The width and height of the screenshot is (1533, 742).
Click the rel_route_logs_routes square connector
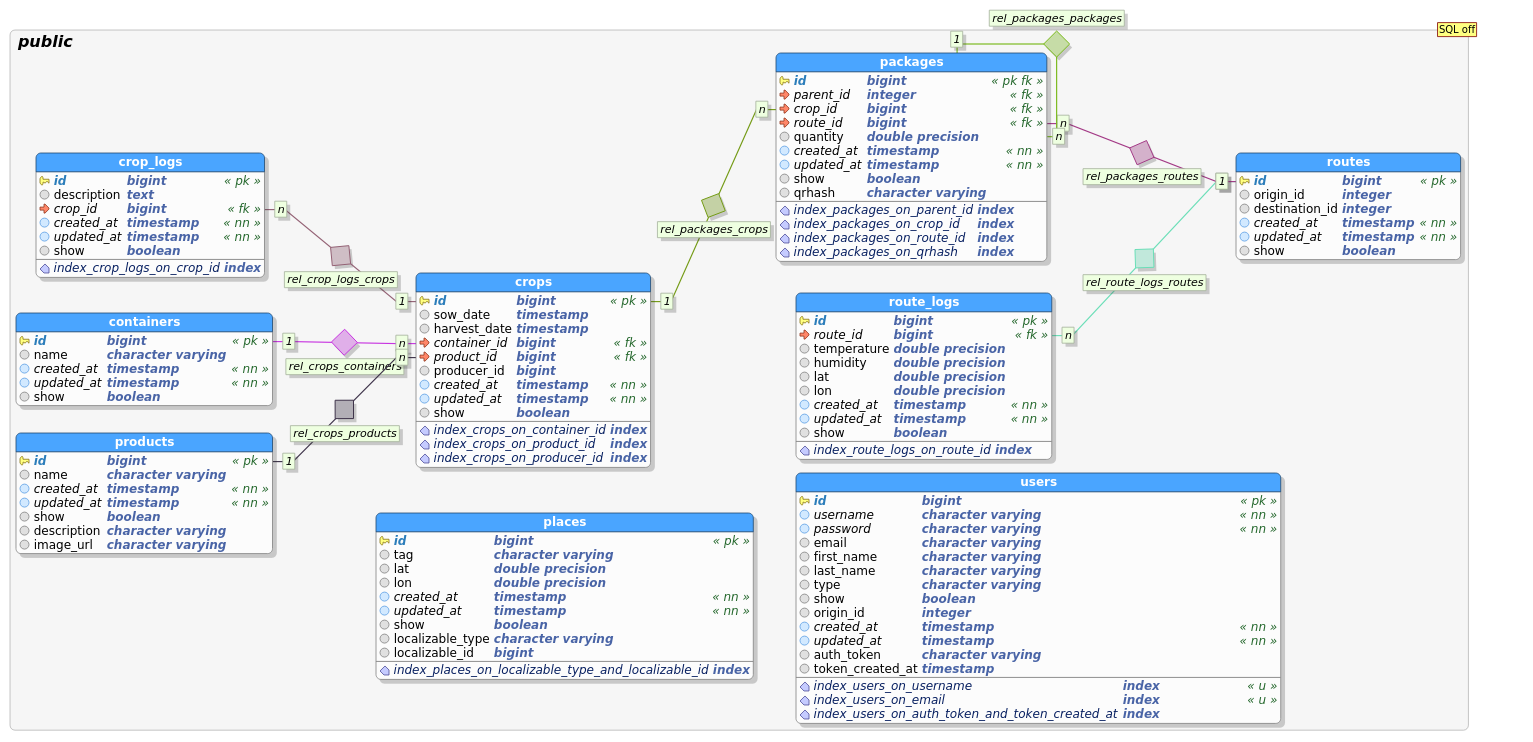(x=1144, y=259)
